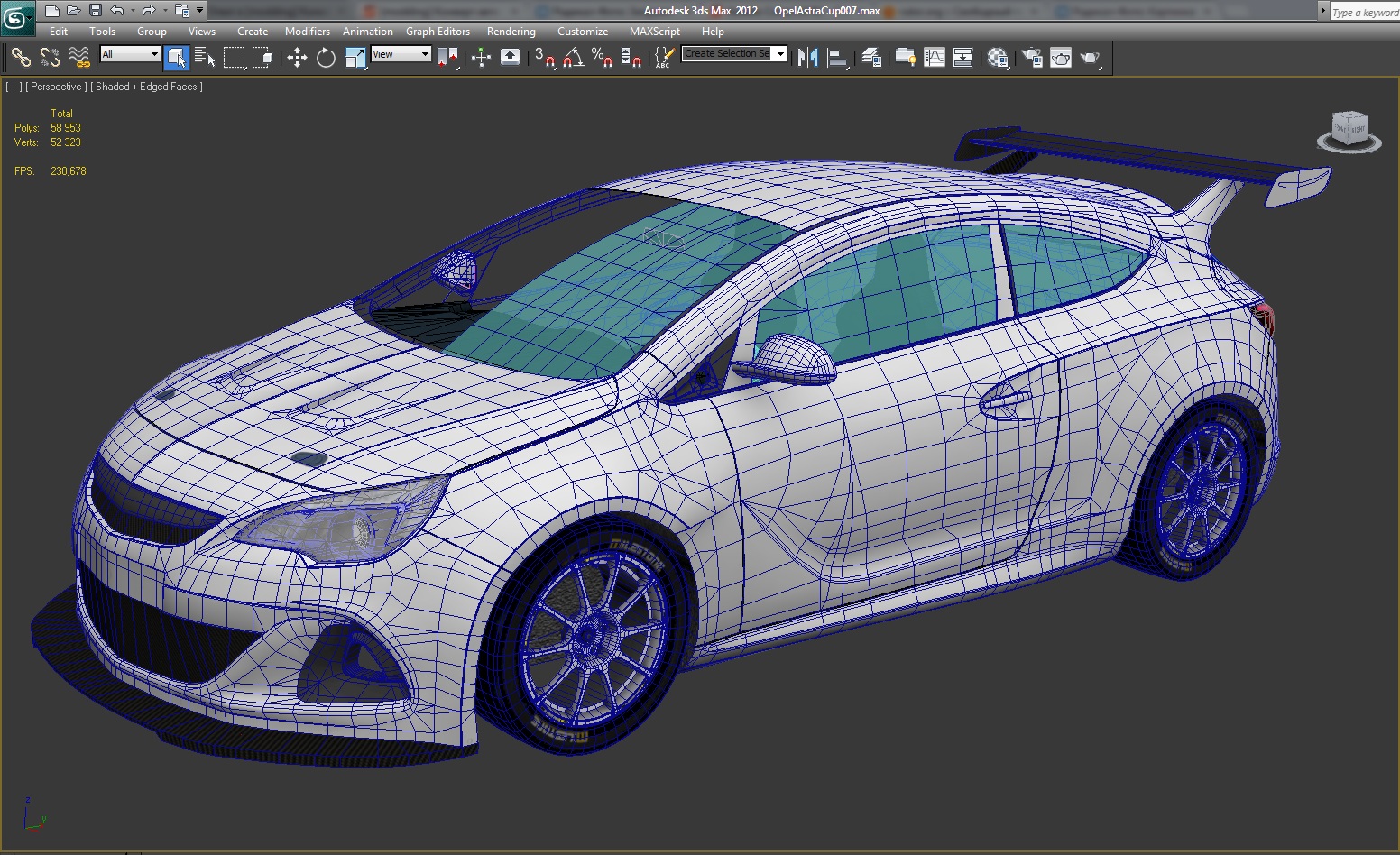
Task: Open the Material Editor
Action: coord(997,58)
